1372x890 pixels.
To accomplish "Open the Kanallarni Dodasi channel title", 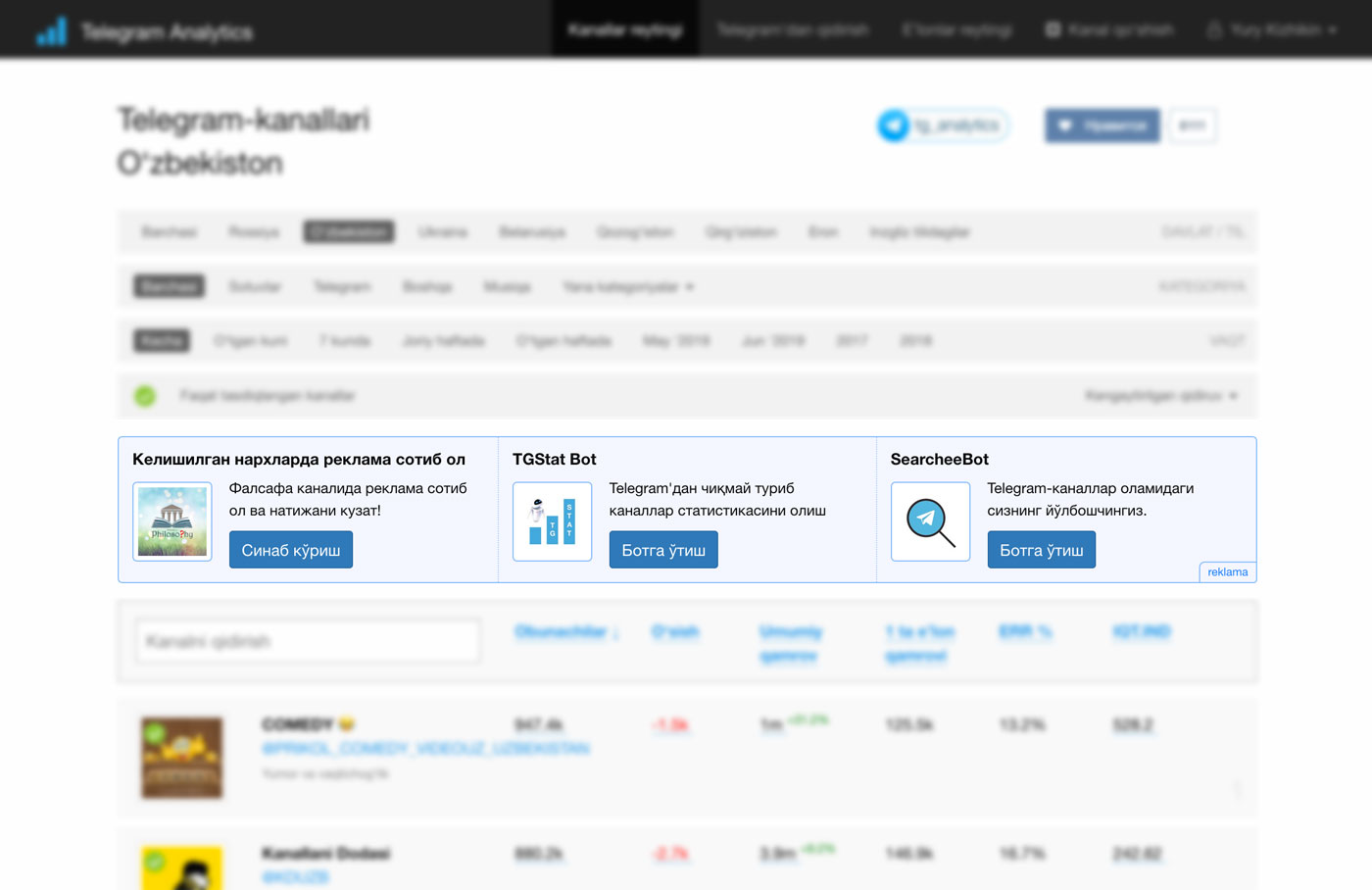I will [x=326, y=854].
